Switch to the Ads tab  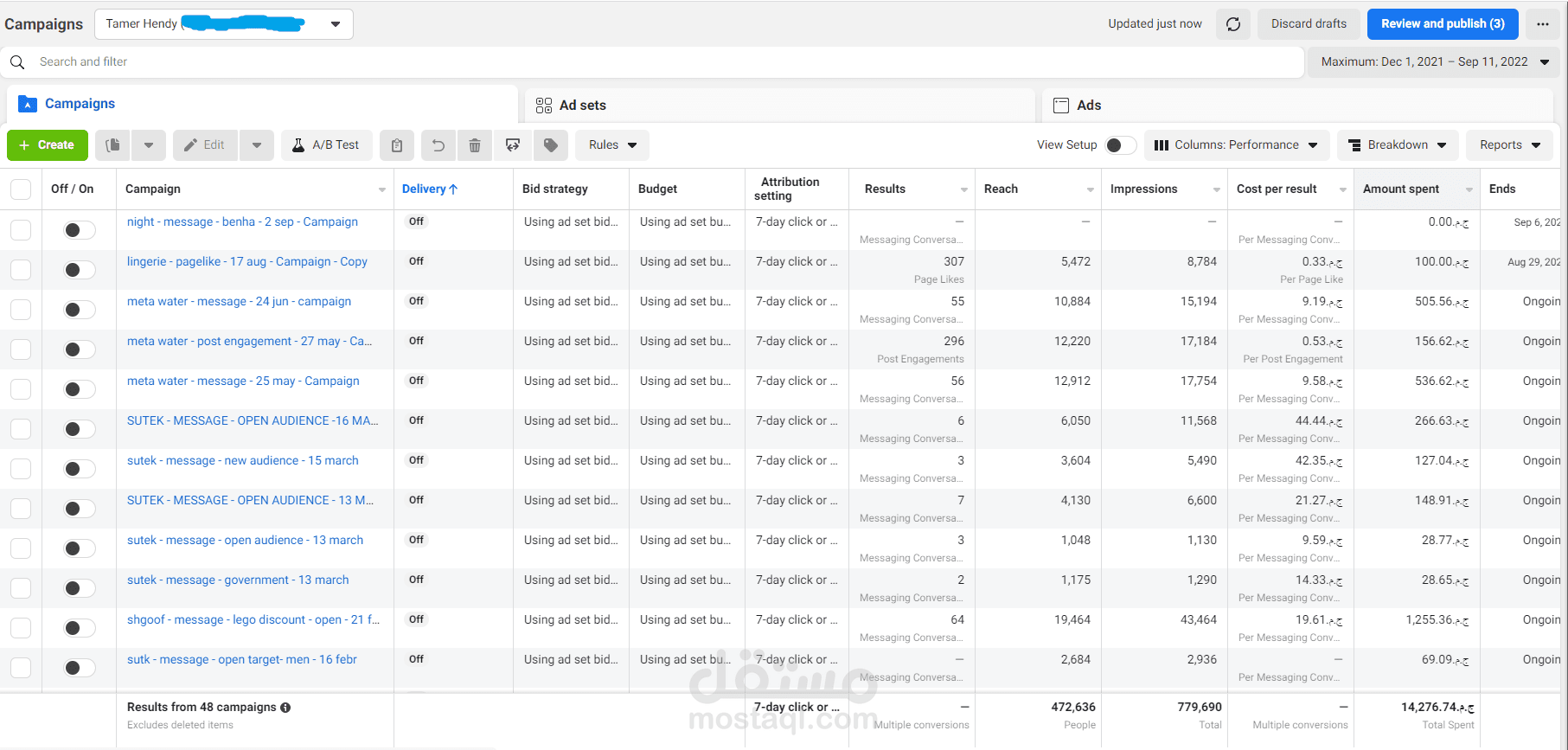tap(1297, 106)
